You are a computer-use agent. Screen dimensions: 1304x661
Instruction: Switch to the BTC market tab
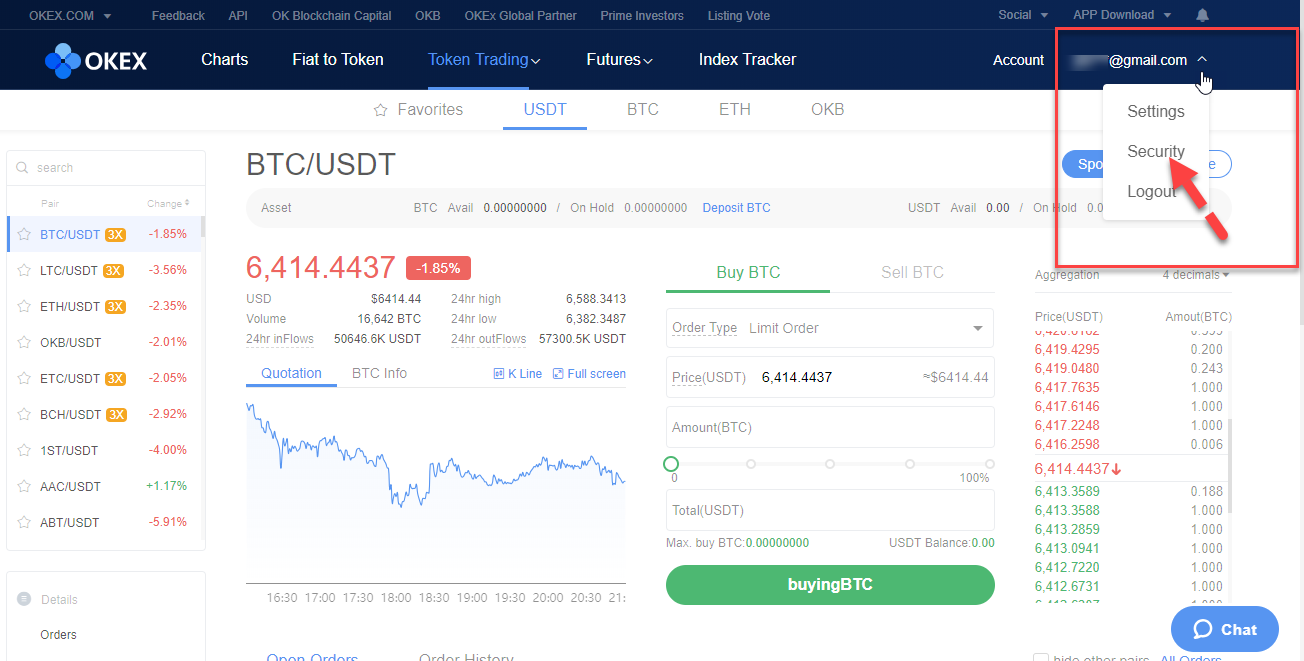tap(643, 110)
